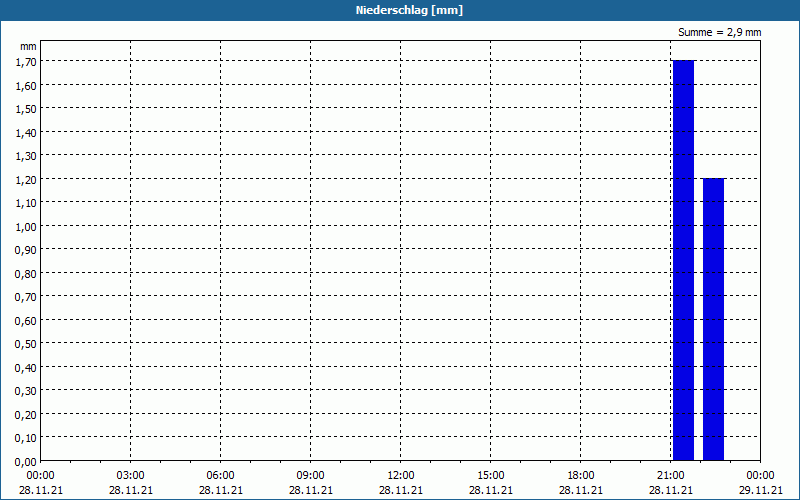
Task: Pick the 0,20 y-axis label
Action: click(x=26, y=415)
